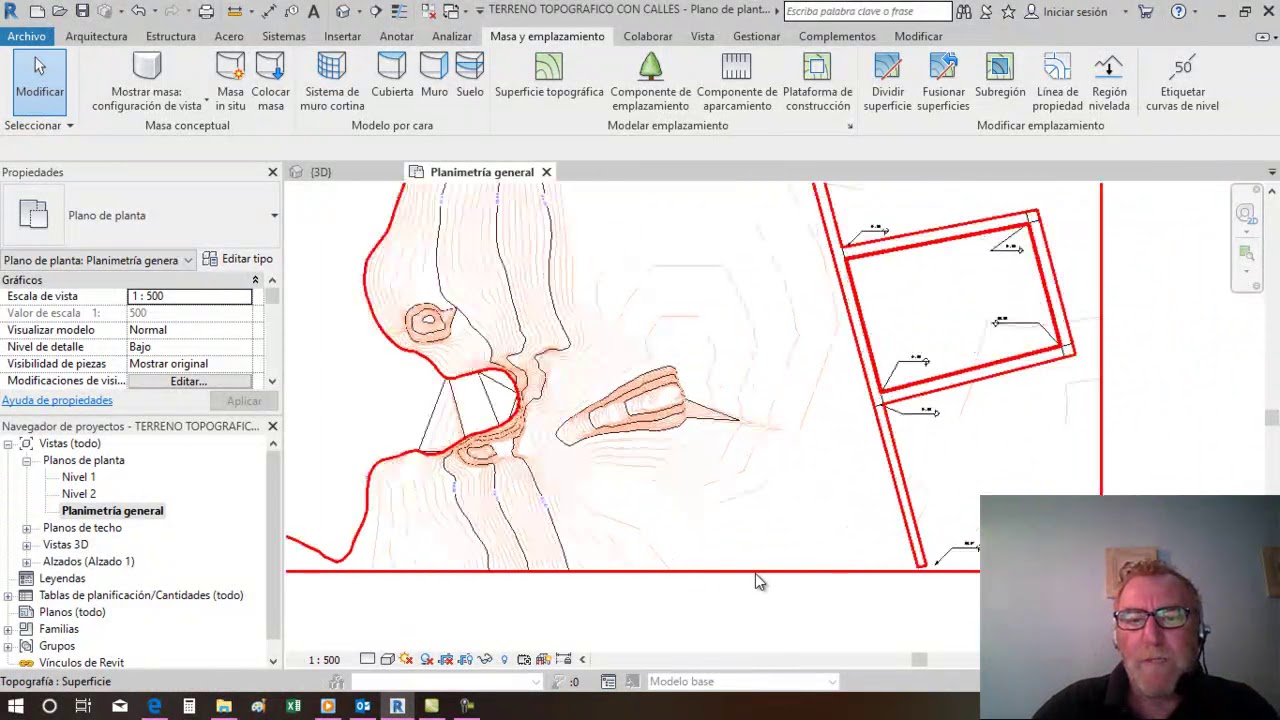1280x720 pixels.
Task: Switch to Gestionar ribbon tab
Action: coord(756,36)
